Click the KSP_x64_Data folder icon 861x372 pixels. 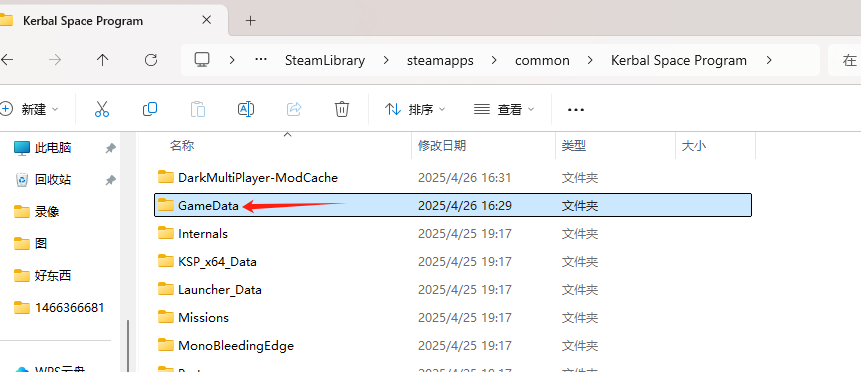(x=165, y=261)
